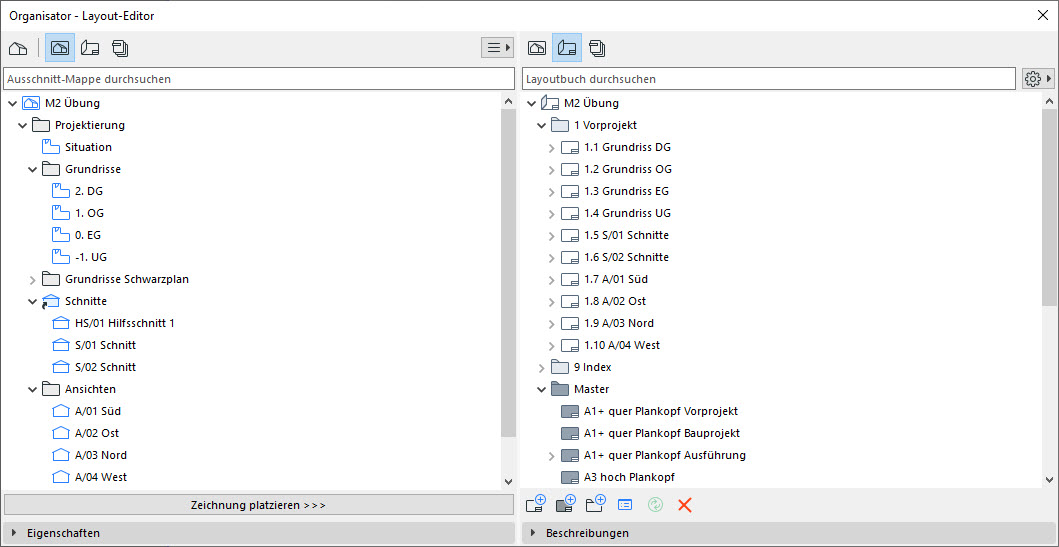Screen dimensions: 1059x547
Task: Click the Zeichnung platzieren button
Action: click(x=258, y=505)
